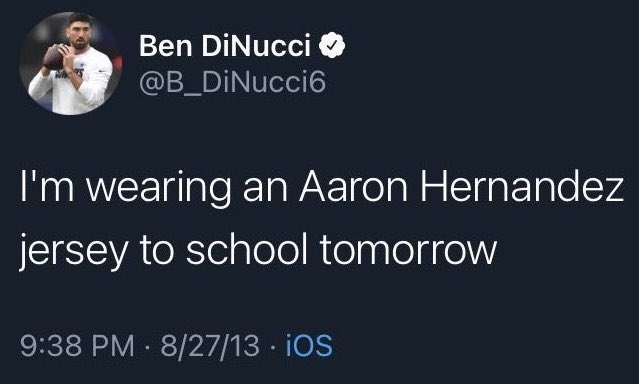Click the word tomorrow in the tweet
This screenshot has width=639, height=384.
point(408,249)
